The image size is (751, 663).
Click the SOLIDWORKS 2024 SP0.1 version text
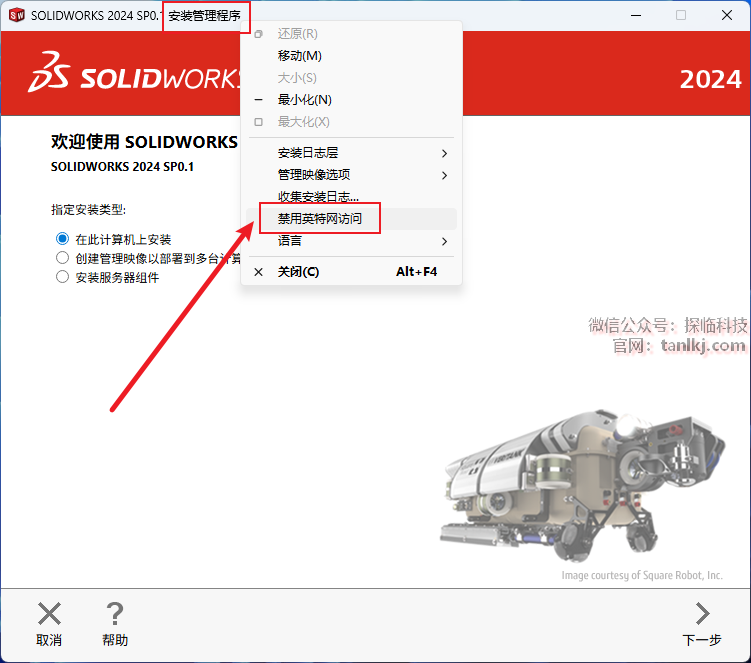[x=122, y=167]
